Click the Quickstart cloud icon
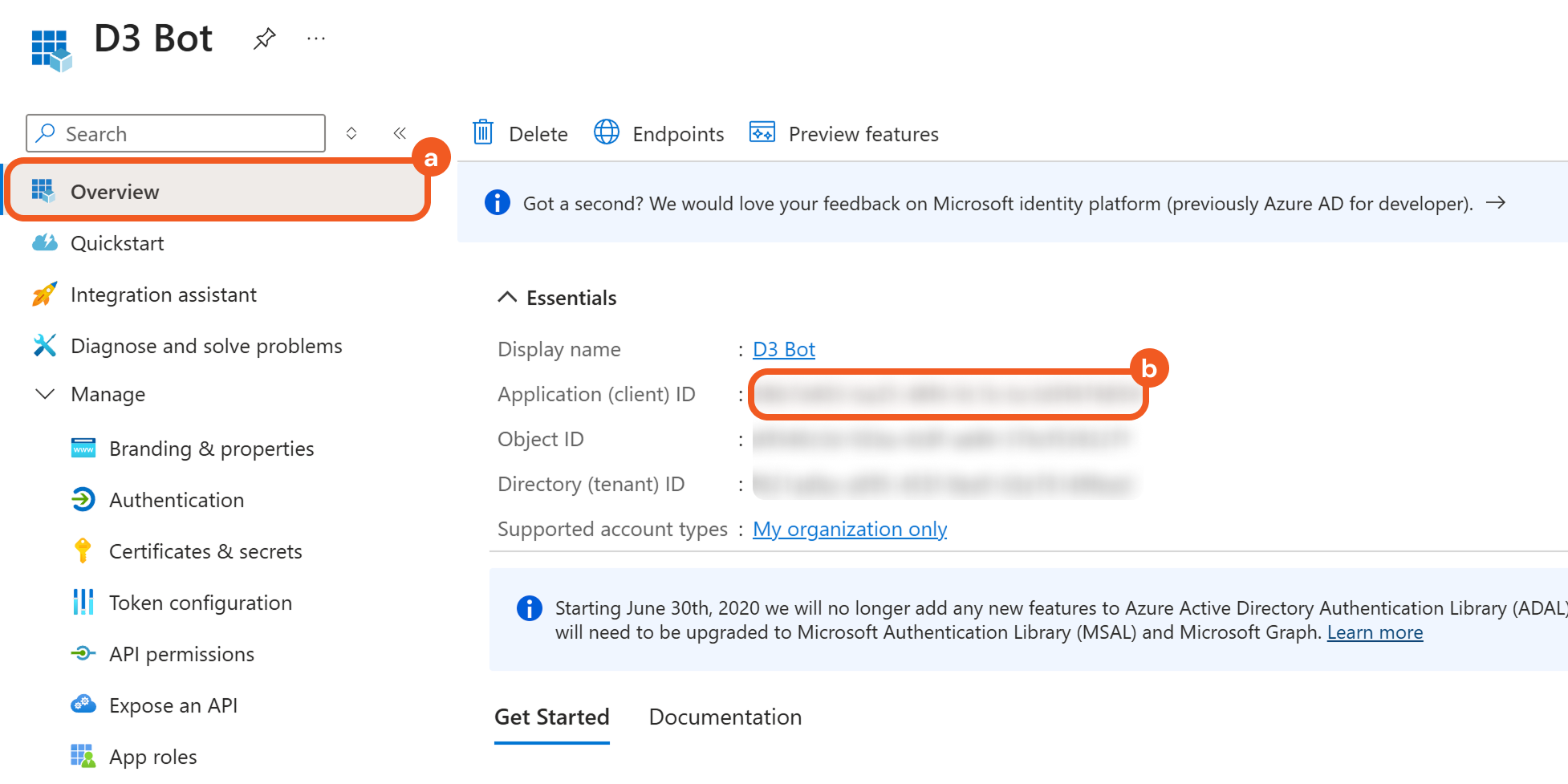 pyautogui.click(x=45, y=243)
